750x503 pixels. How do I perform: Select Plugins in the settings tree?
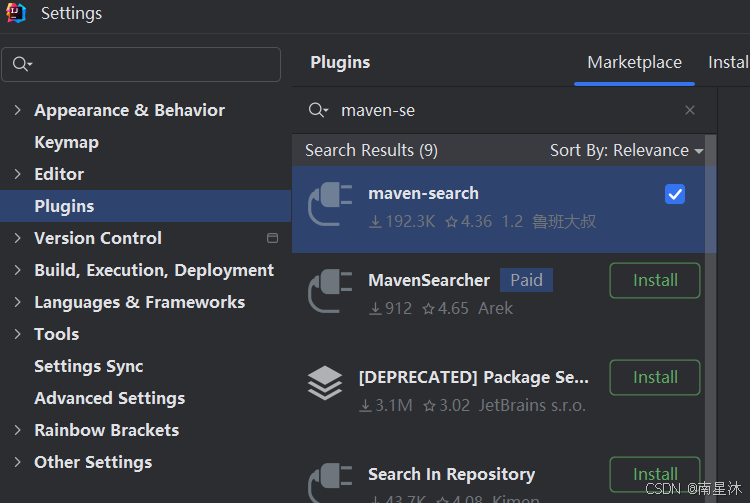145,206
